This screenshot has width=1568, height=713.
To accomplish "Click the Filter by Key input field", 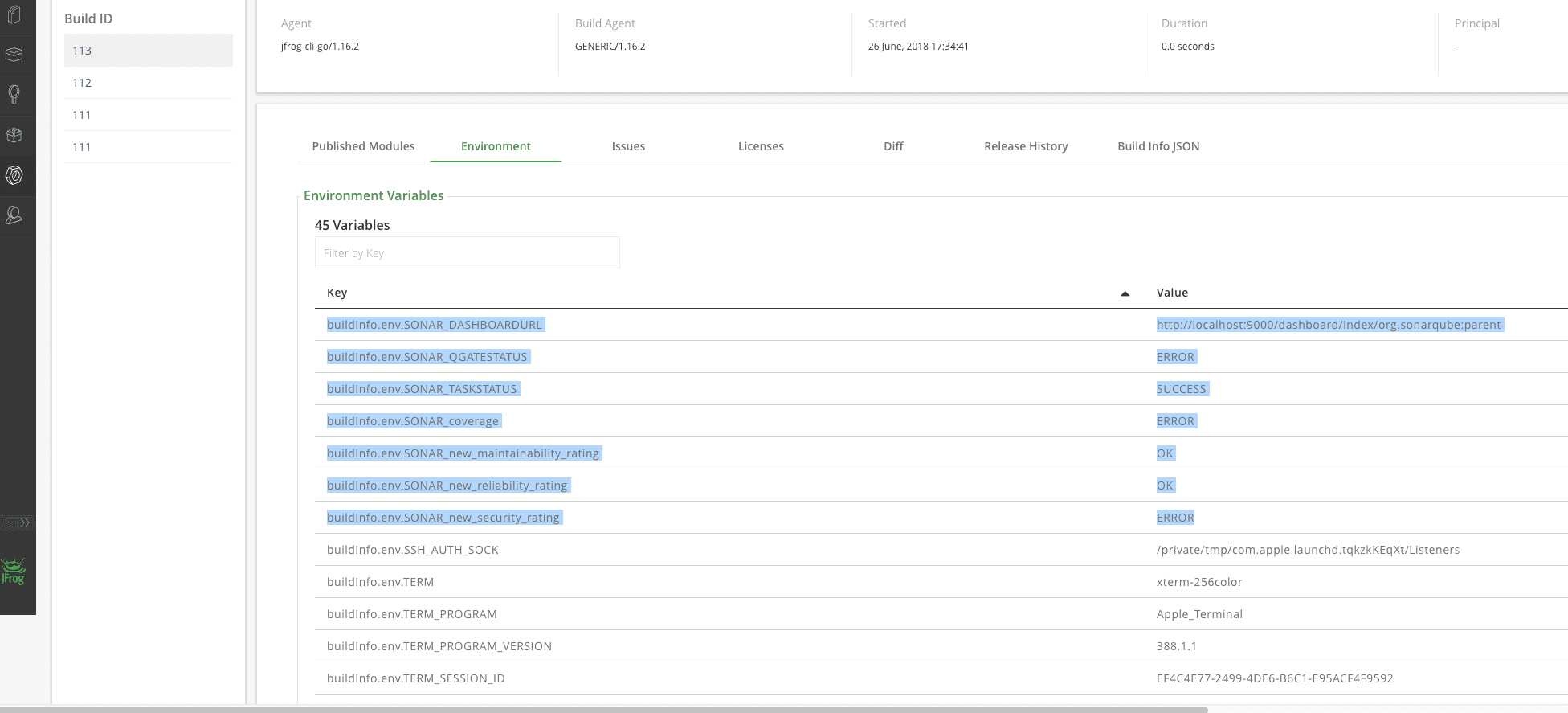I will tap(467, 253).
